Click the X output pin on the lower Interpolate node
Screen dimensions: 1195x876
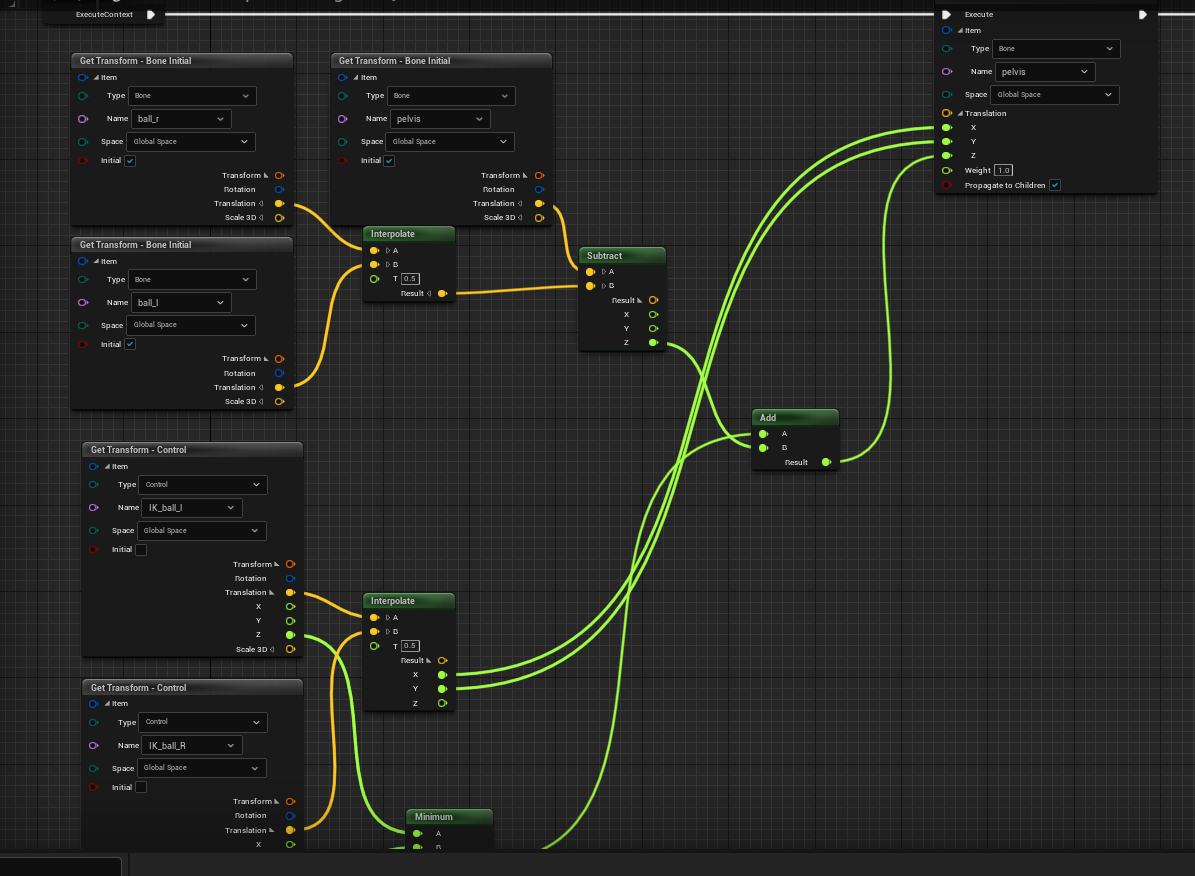(442, 675)
